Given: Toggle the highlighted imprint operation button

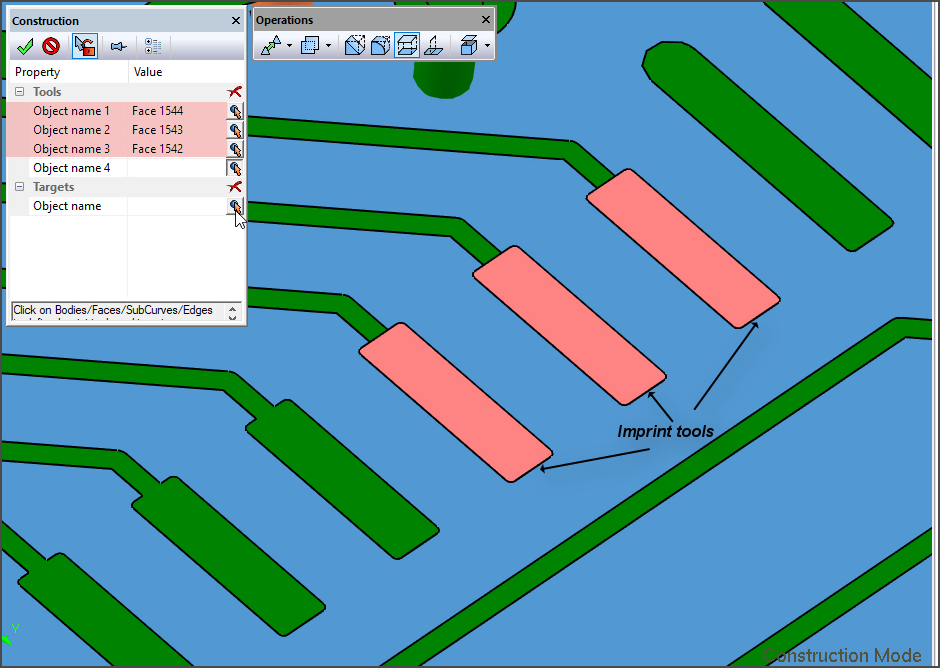Looking at the screenshot, I should [x=406, y=46].
